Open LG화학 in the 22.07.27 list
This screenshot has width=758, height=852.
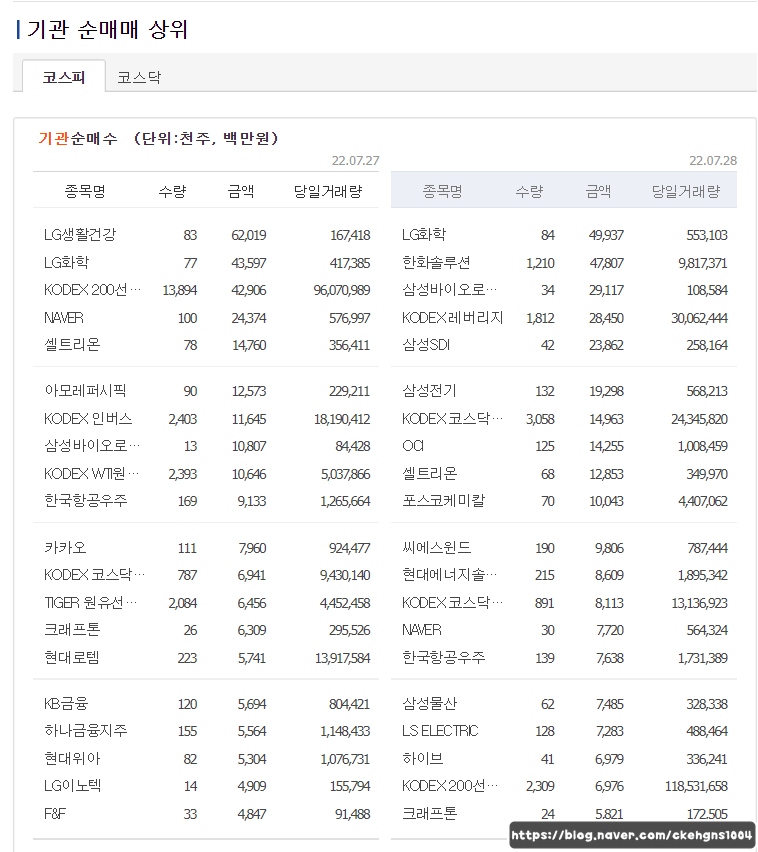click(66, 263)
